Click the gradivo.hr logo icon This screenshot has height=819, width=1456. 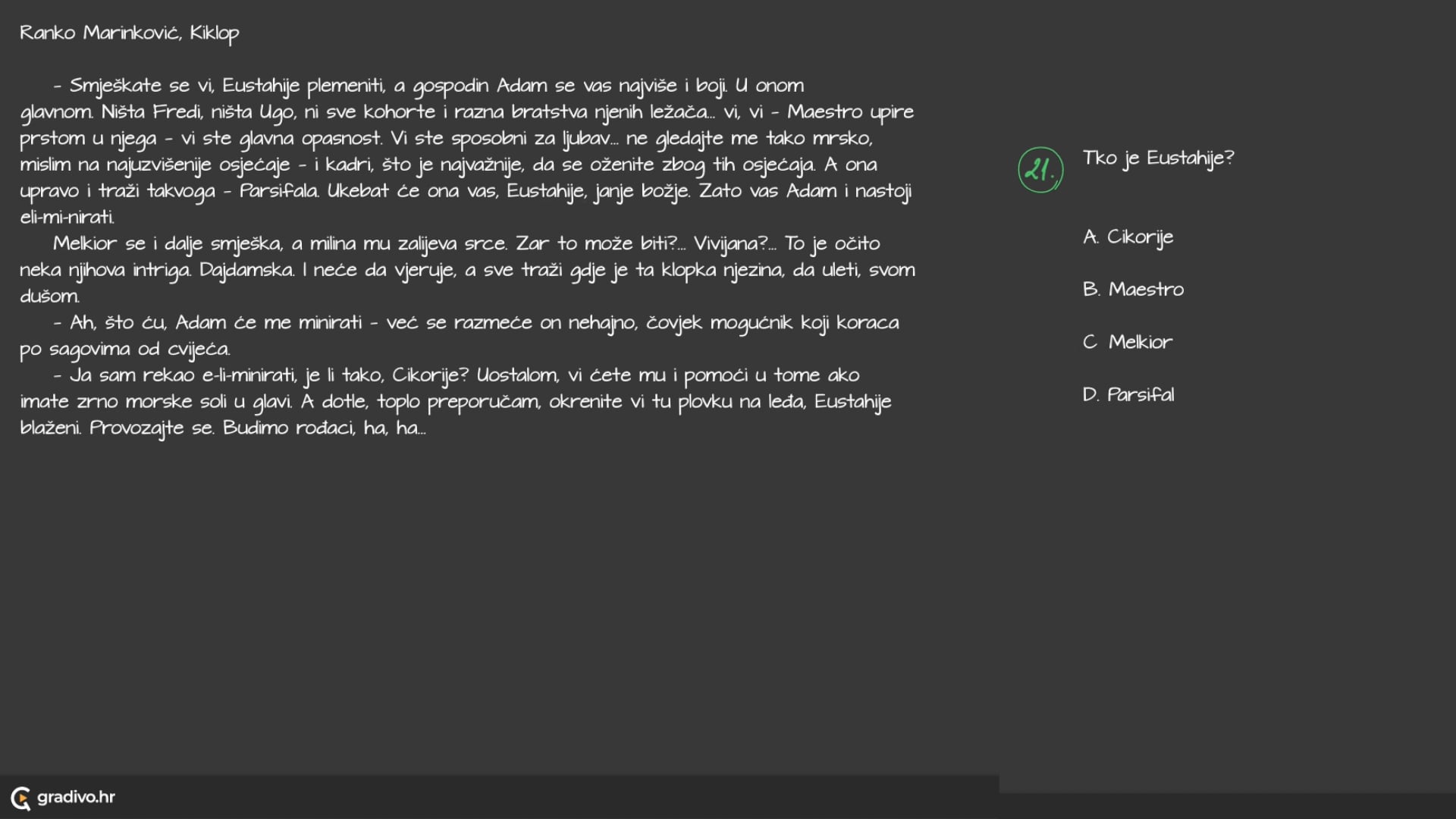[x=21, y=798]
